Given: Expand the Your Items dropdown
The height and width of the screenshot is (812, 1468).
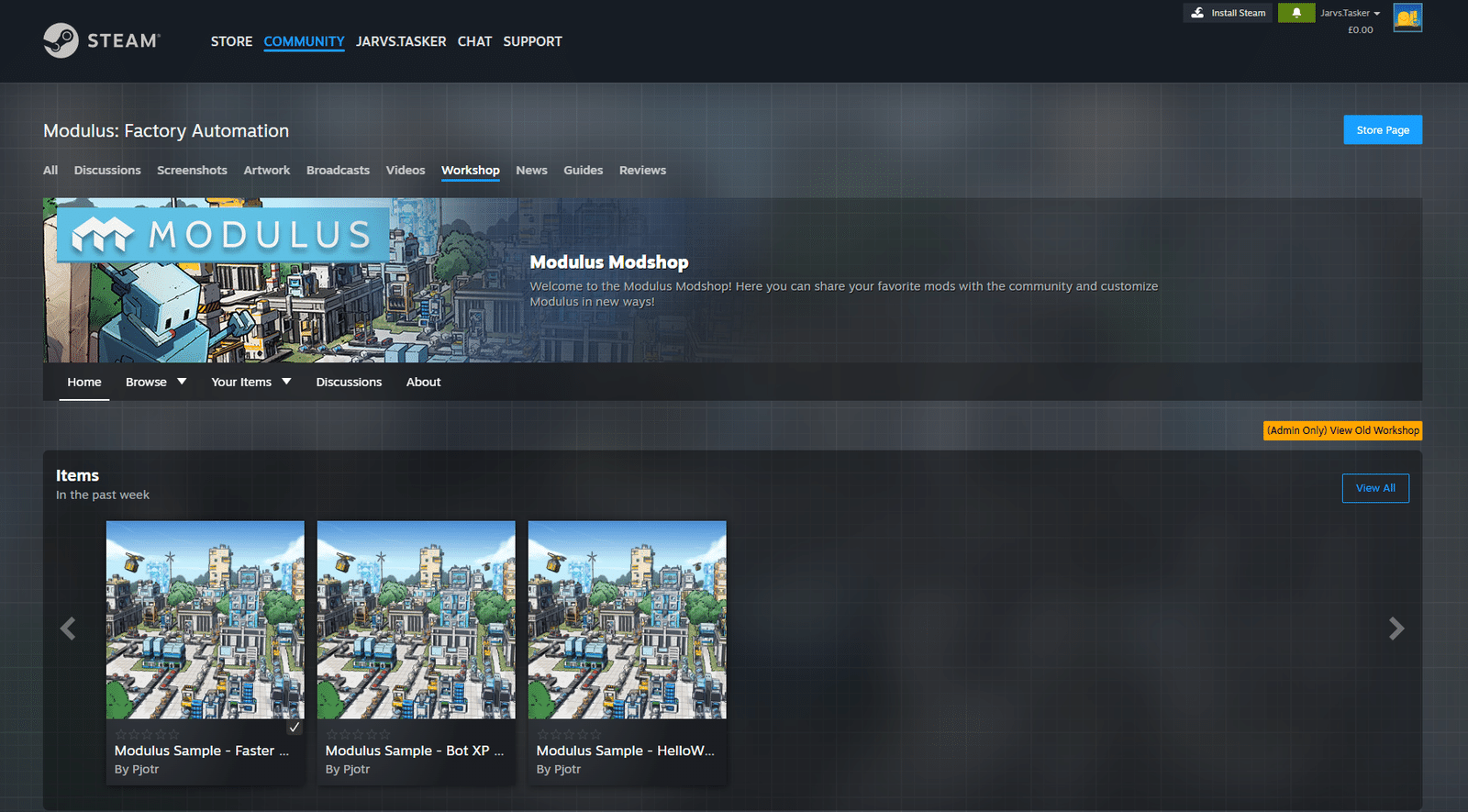Looking at the screenshot, I should tap(251, 382).
